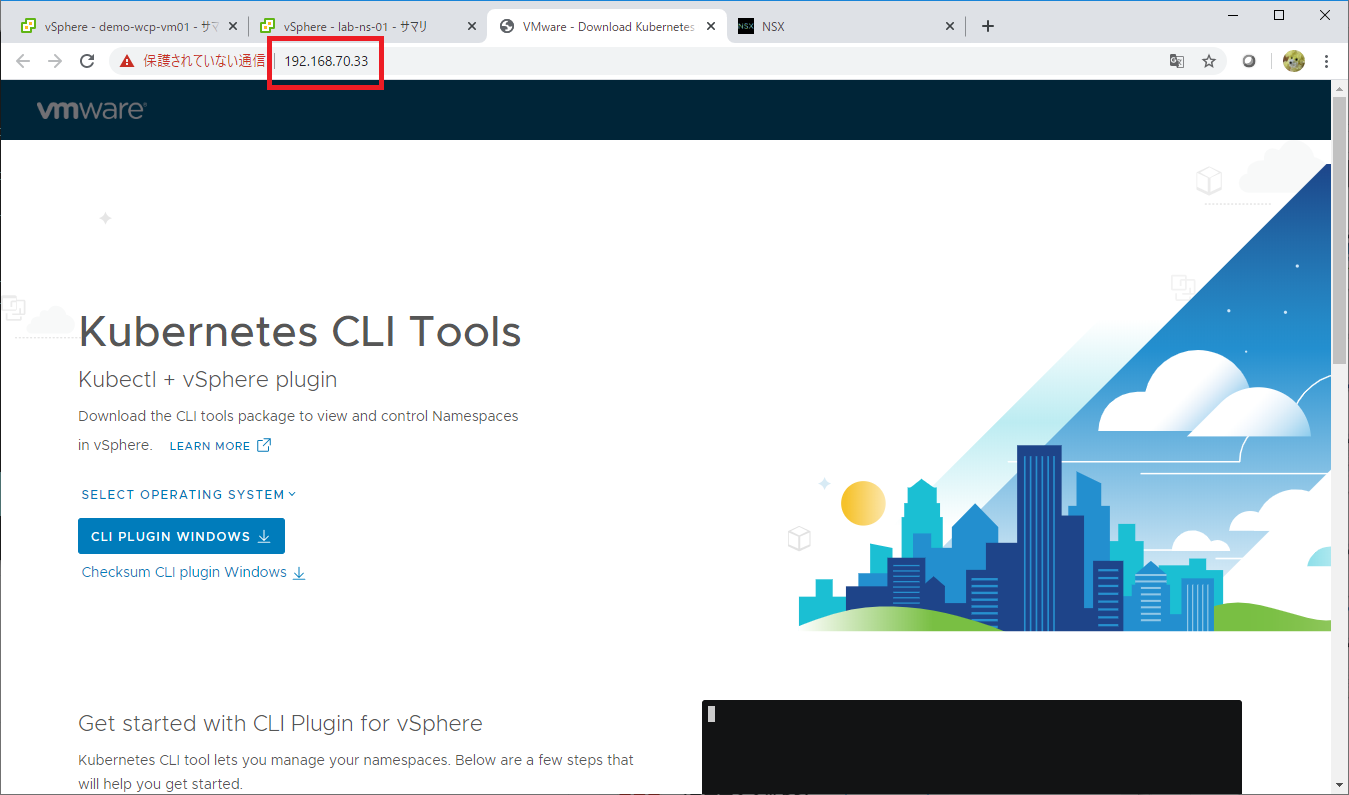Close the vSphere lab-ns-01 tab

[x=472, y=27]
